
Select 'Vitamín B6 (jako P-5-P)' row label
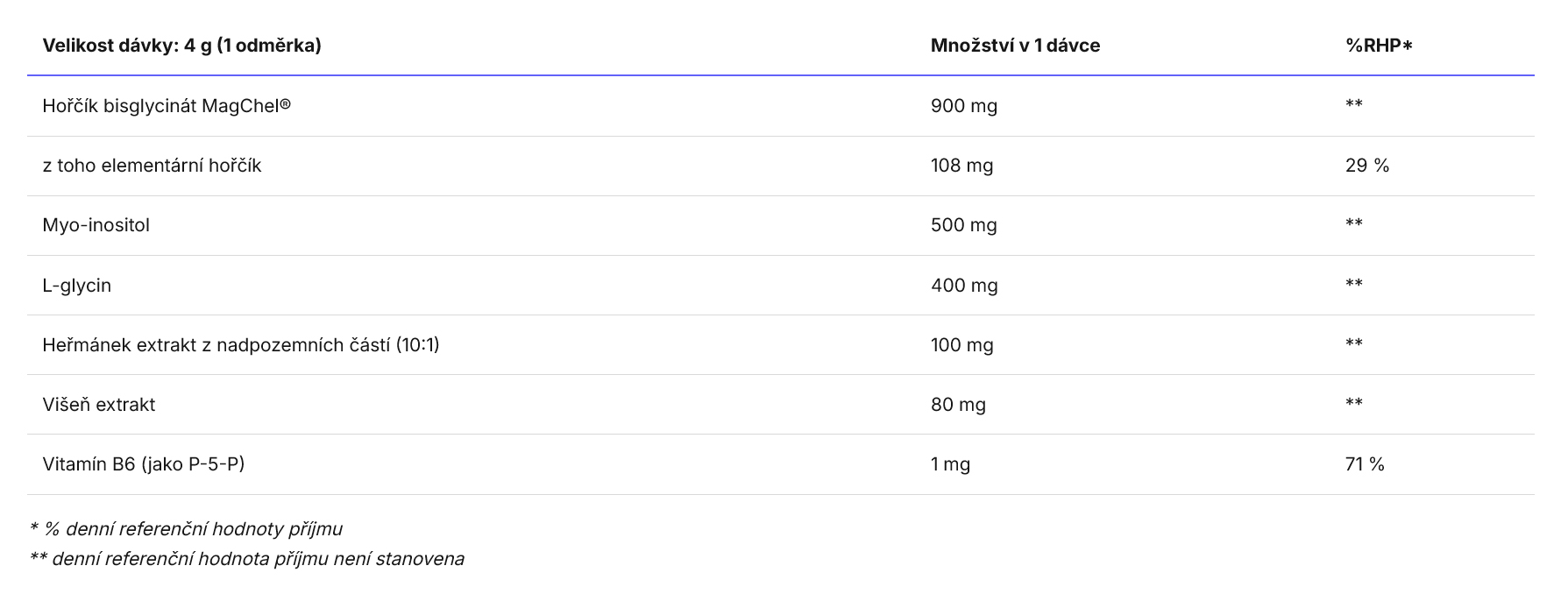coord(143,464)
